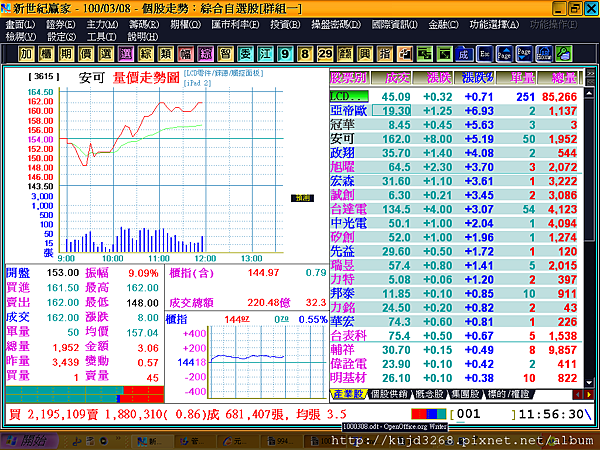Image resolution: width=600 pixels, height=450 pixels.
Task: Select the 中光電 stock row
Action: [x=455, y=223]
